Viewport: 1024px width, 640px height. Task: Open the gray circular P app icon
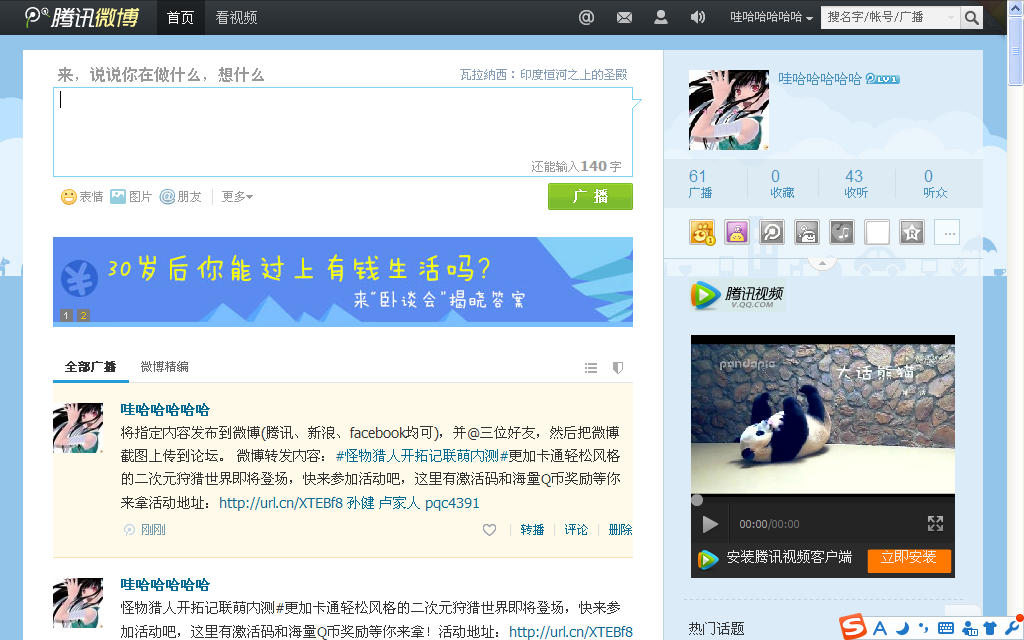tap(772, 232)
